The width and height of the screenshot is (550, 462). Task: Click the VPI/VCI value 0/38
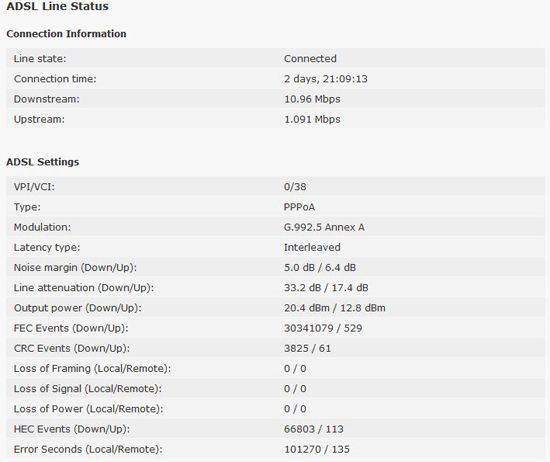[x=295, y=187]
